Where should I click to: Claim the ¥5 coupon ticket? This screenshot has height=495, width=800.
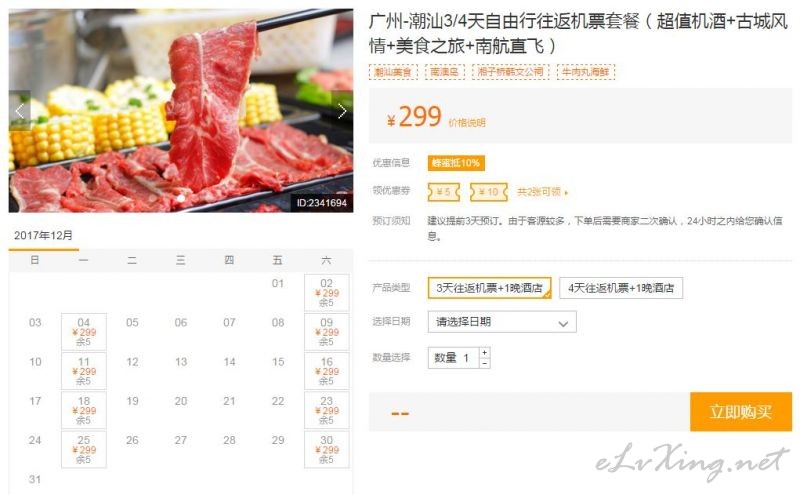[x=443, y=192]
